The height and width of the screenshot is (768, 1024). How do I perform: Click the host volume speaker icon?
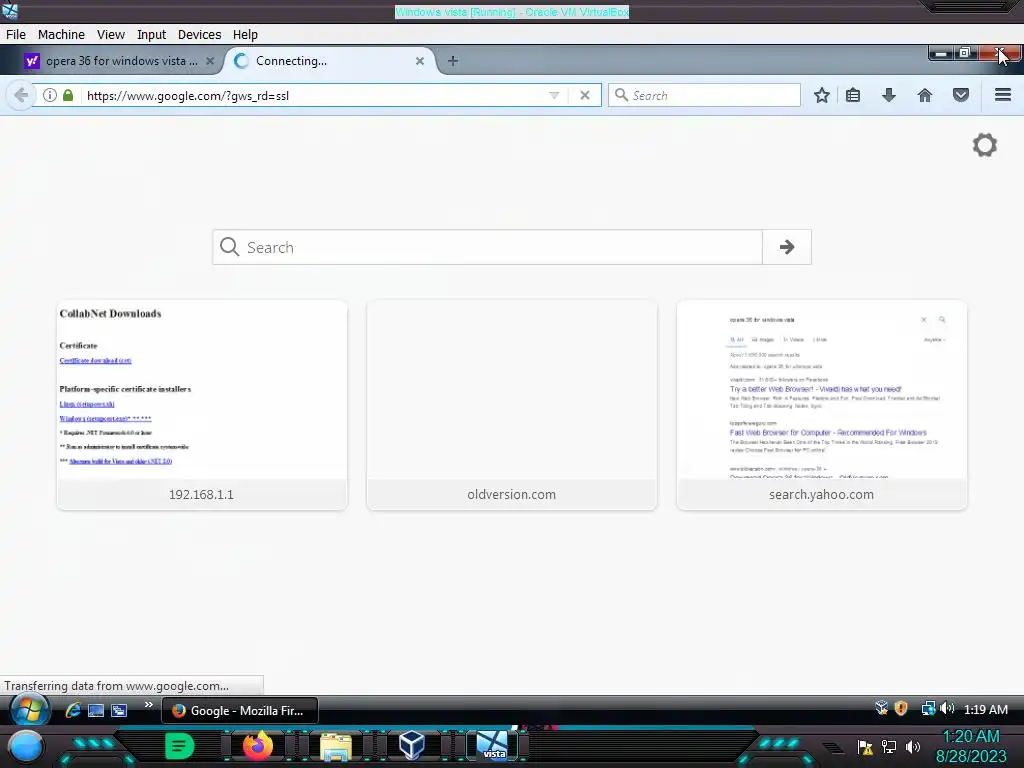point(913,747)
